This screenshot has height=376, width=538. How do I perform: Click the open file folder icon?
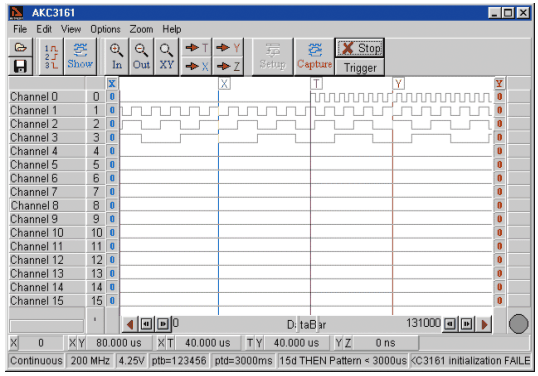(21, 48)
